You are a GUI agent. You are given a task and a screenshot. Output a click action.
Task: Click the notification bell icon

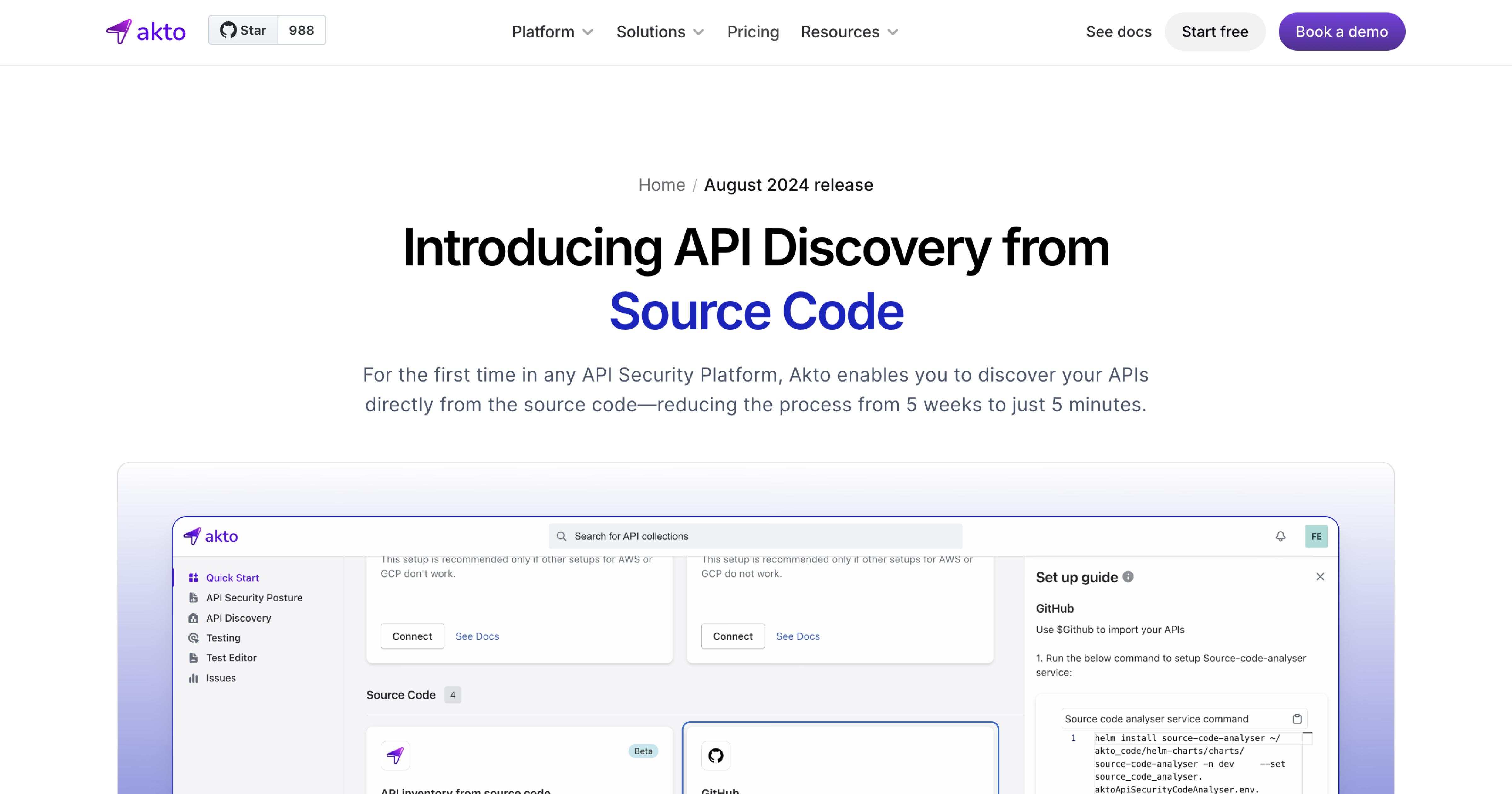pyautogui.click(x=1280, y=536)
